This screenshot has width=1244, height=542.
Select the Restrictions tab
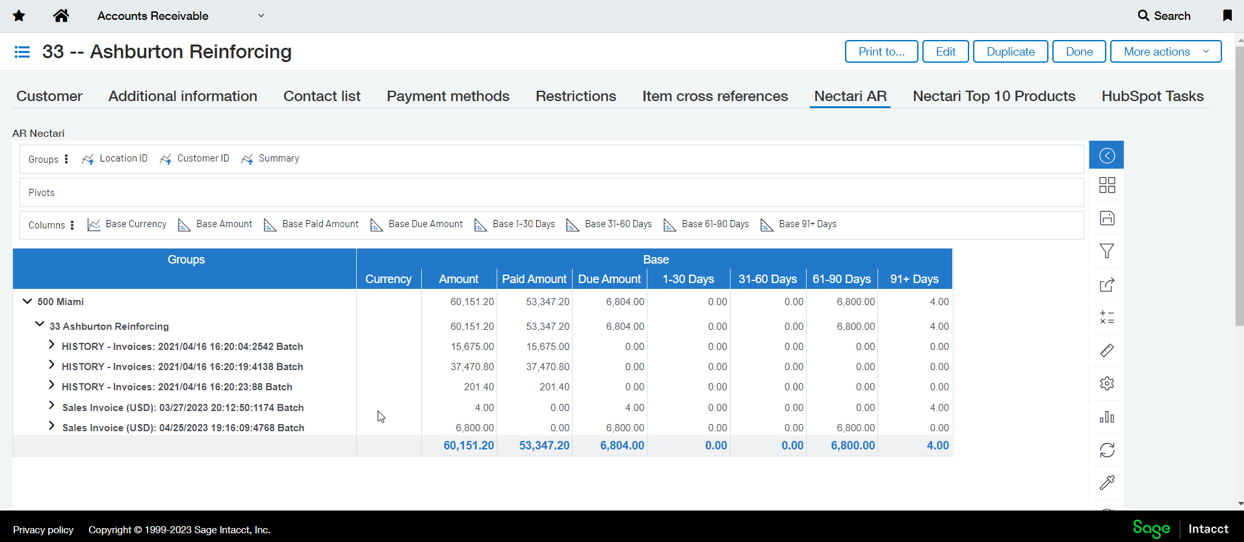(576, 96)
